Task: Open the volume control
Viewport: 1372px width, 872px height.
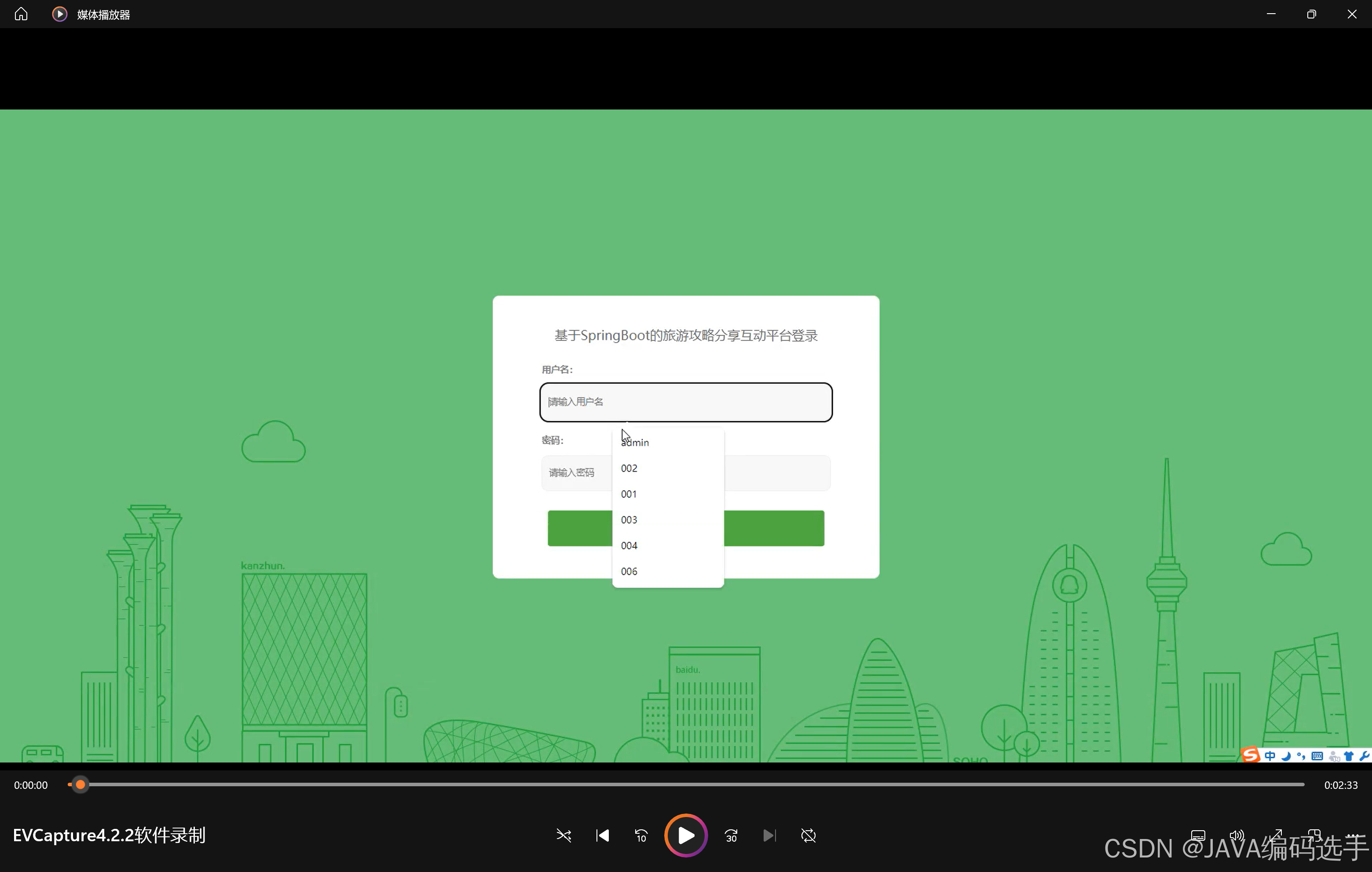Action: coord(1237,835)
